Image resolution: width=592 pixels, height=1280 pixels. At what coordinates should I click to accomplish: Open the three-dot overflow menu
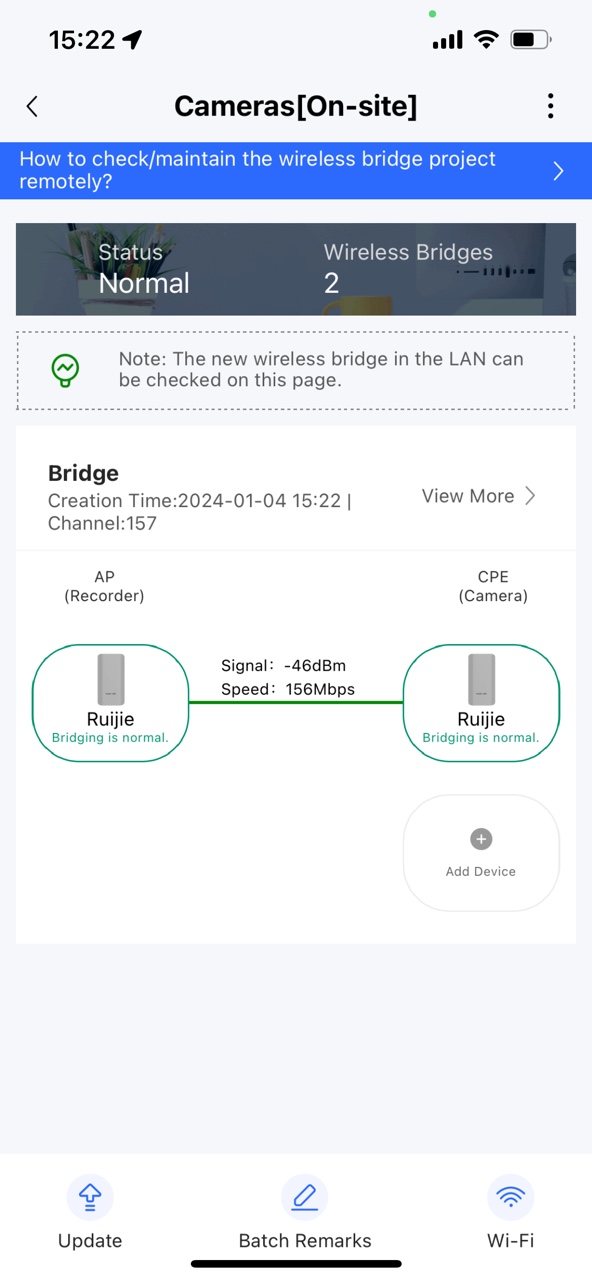point(550,106)
